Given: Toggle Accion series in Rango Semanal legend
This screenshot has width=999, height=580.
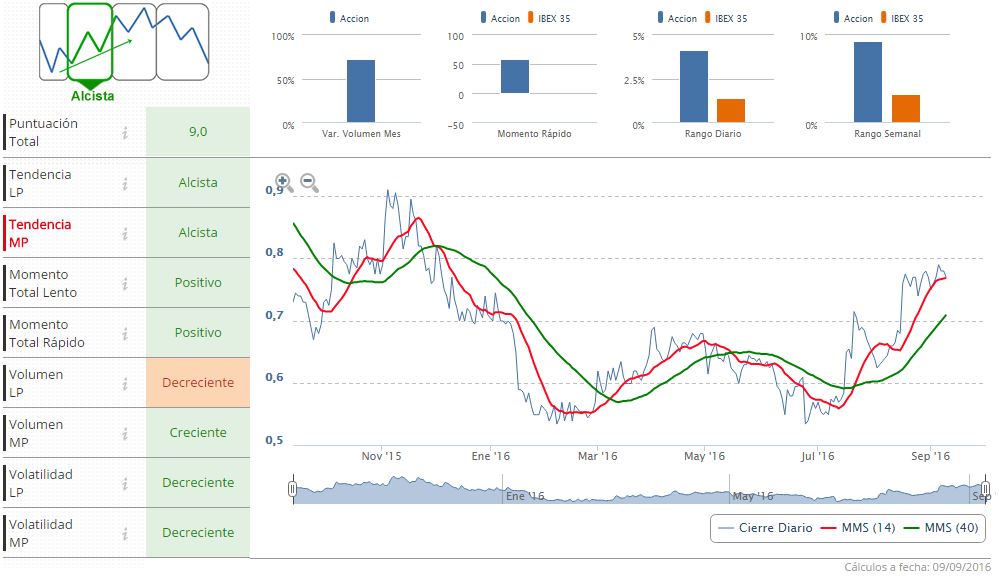Looking at the screenshot, I should click(850, 18).
